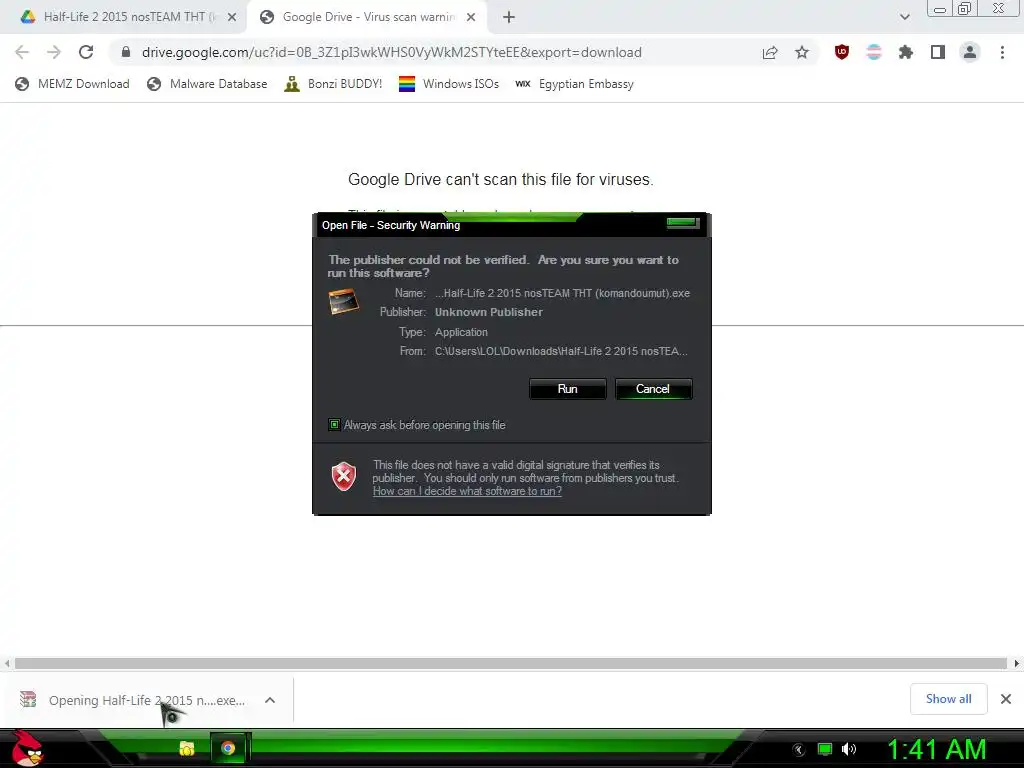Uncheck Always ask before opening this file
Viewport: 1024px width, 768px height.
click(x=334, y=424)
